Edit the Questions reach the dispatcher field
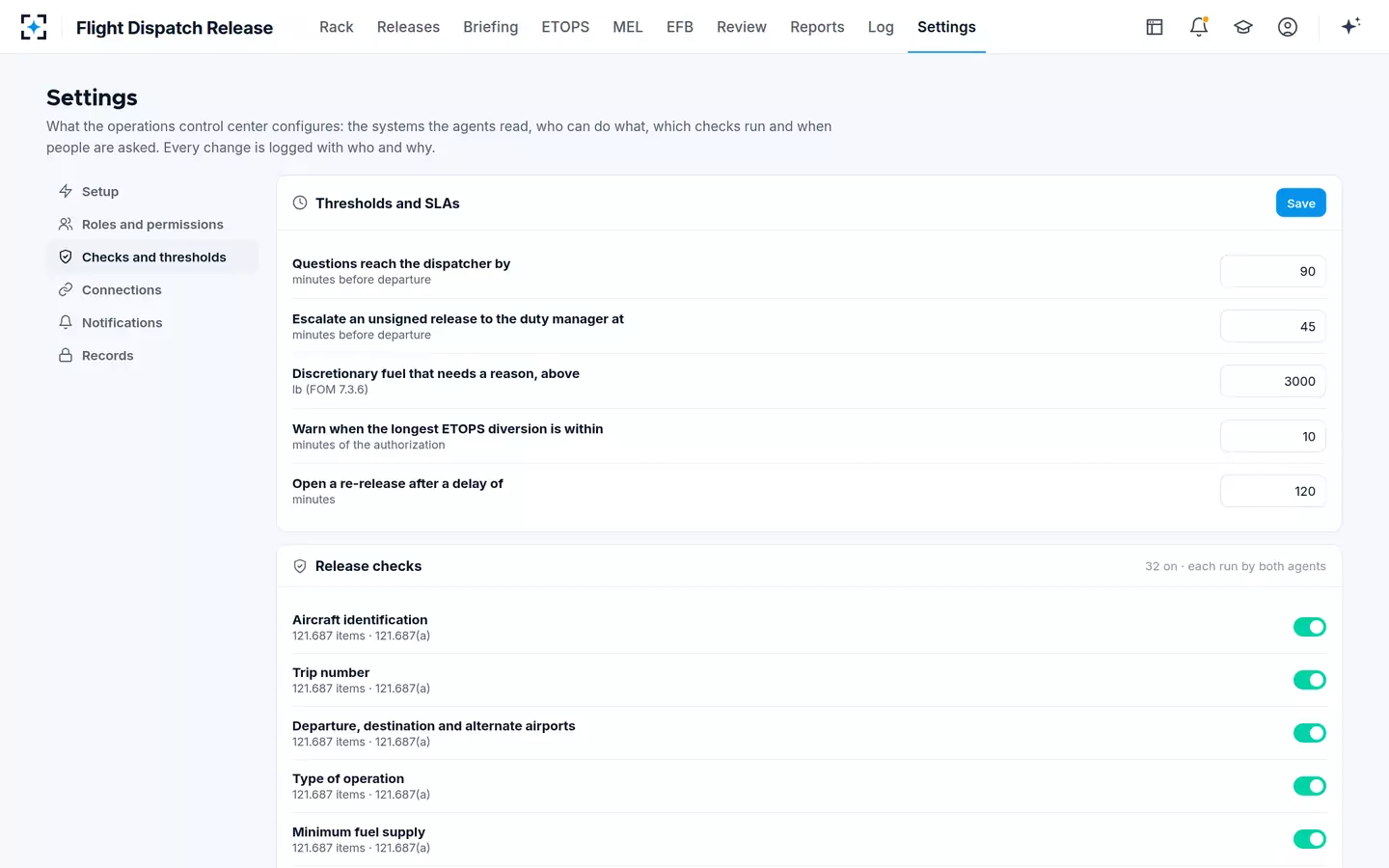Image resolution: width=1389 pixels, height=868 pixels. 1273,271
